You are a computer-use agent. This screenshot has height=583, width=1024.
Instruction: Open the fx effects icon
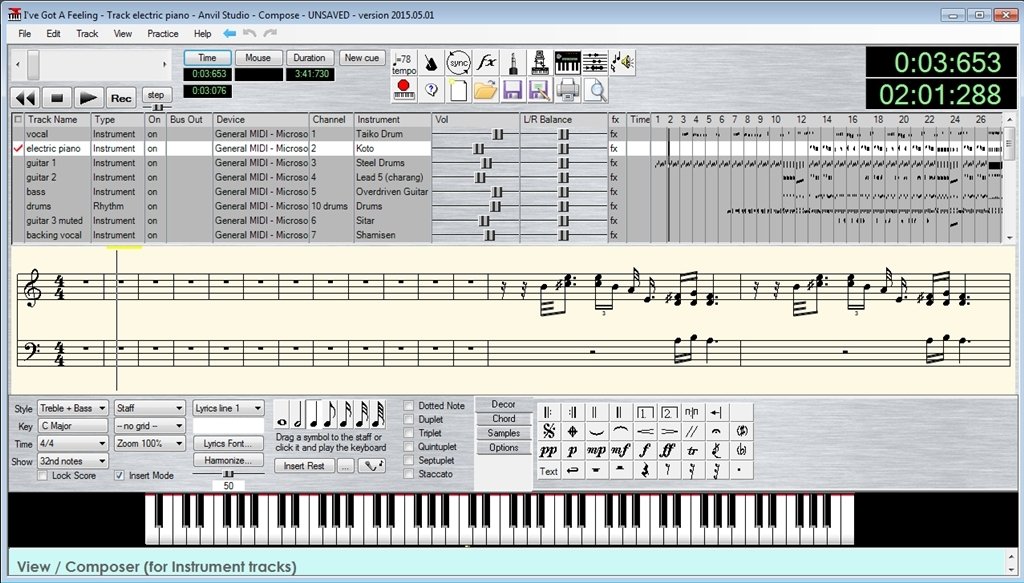click(486, 63)
